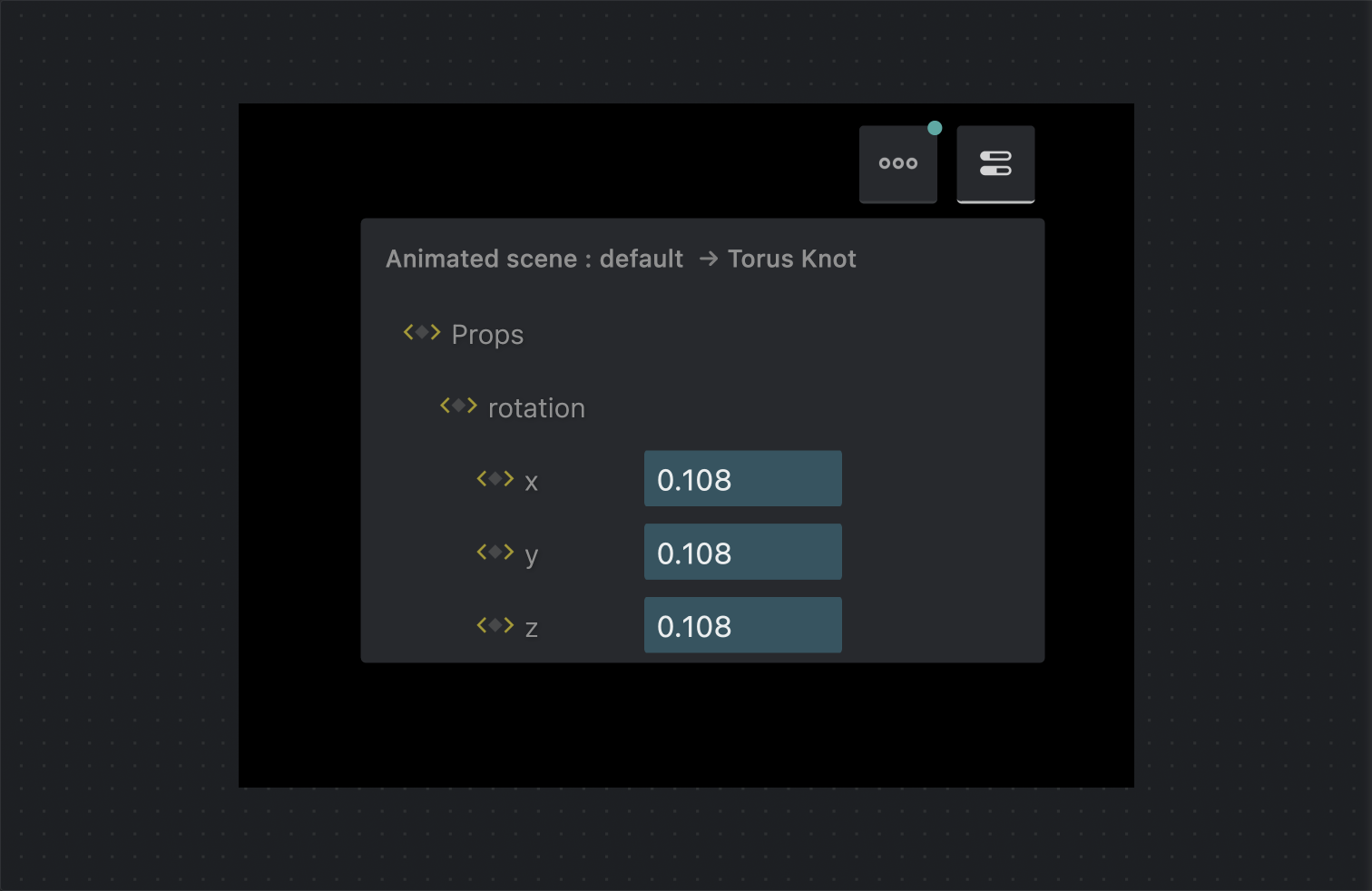The height and width of the screenshot is (891, 1372).
Task: Click next keyframe arrow beside rotation
Action: click(472, 406)
